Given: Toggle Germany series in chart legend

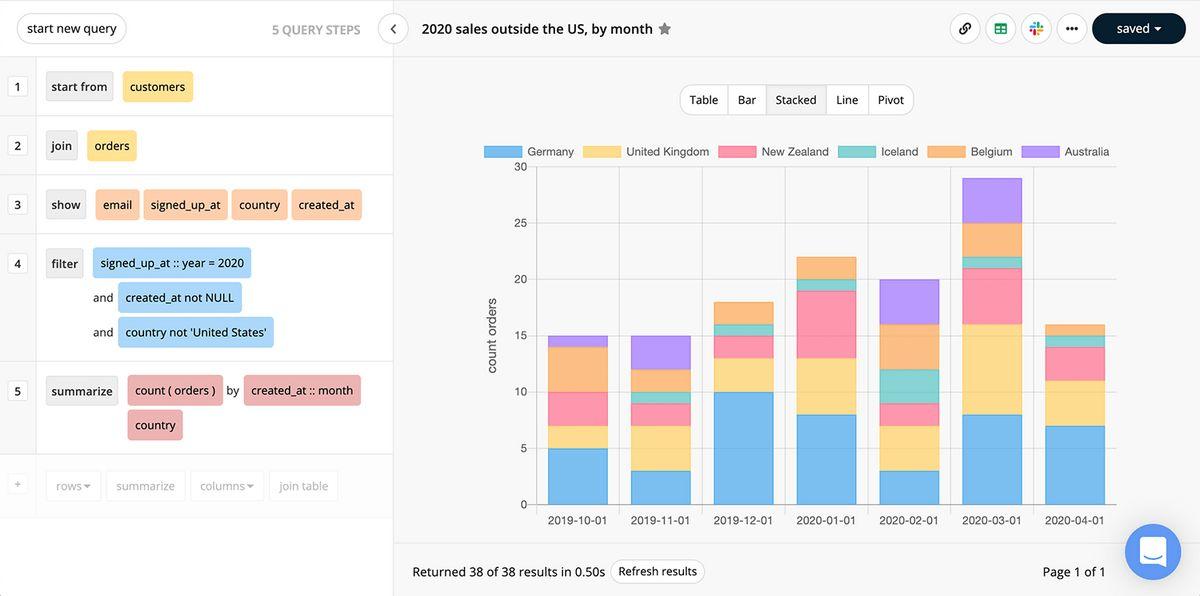Looking at the screenshot, I should click(x=528, y=152).
